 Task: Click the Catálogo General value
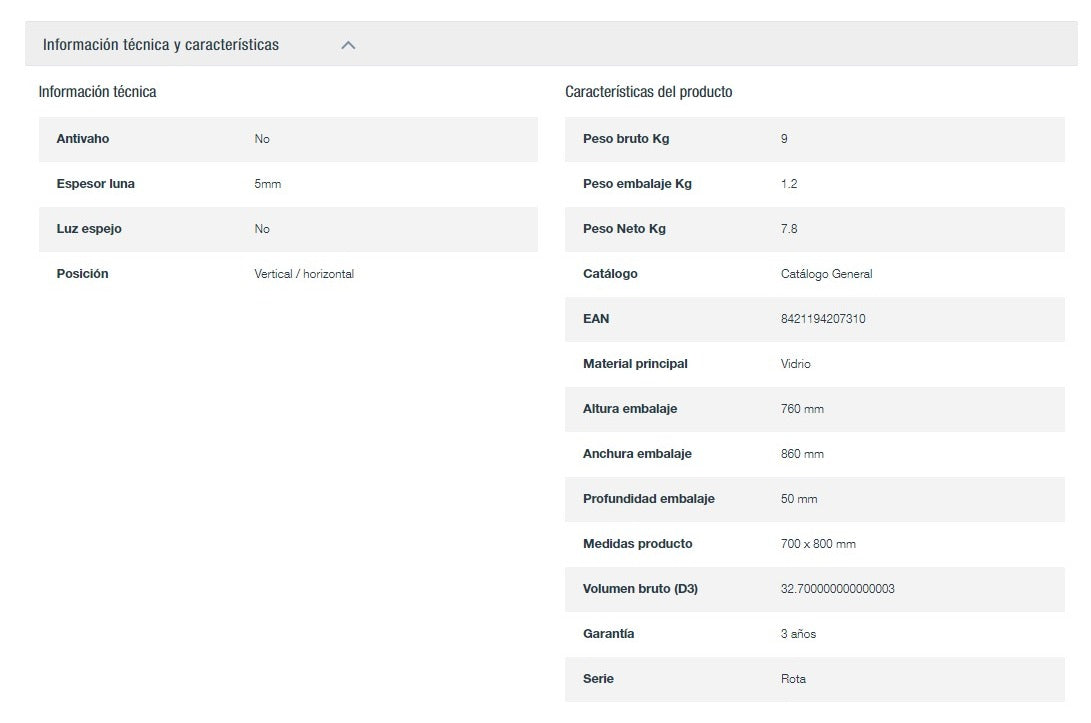(826, 274)
